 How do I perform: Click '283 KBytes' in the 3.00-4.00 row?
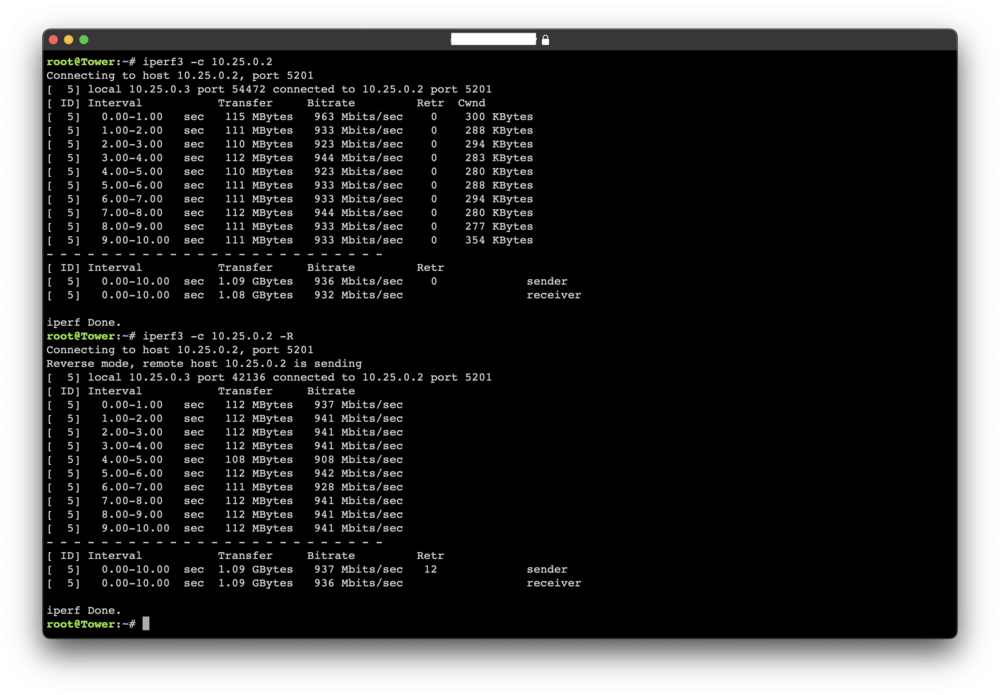(499, 158)
